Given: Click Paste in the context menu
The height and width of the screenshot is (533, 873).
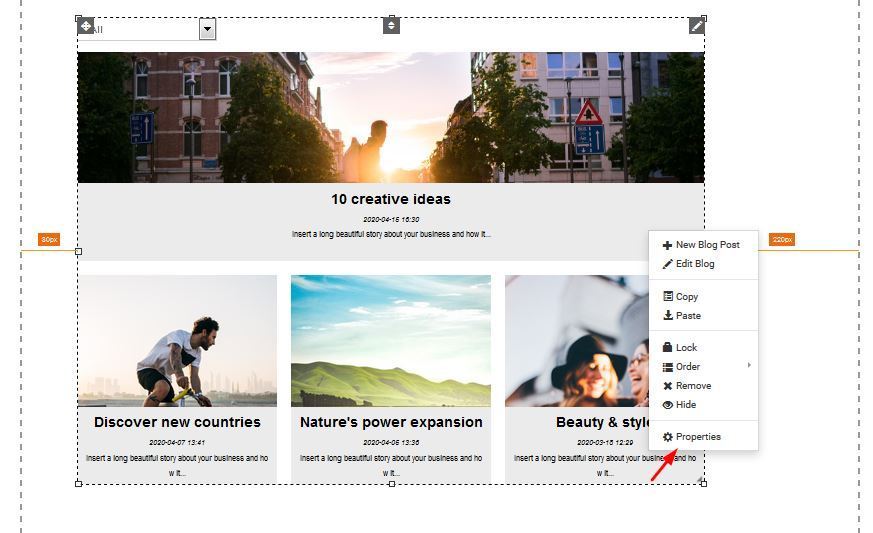Looking at the screenshot, I should (687, 316).
